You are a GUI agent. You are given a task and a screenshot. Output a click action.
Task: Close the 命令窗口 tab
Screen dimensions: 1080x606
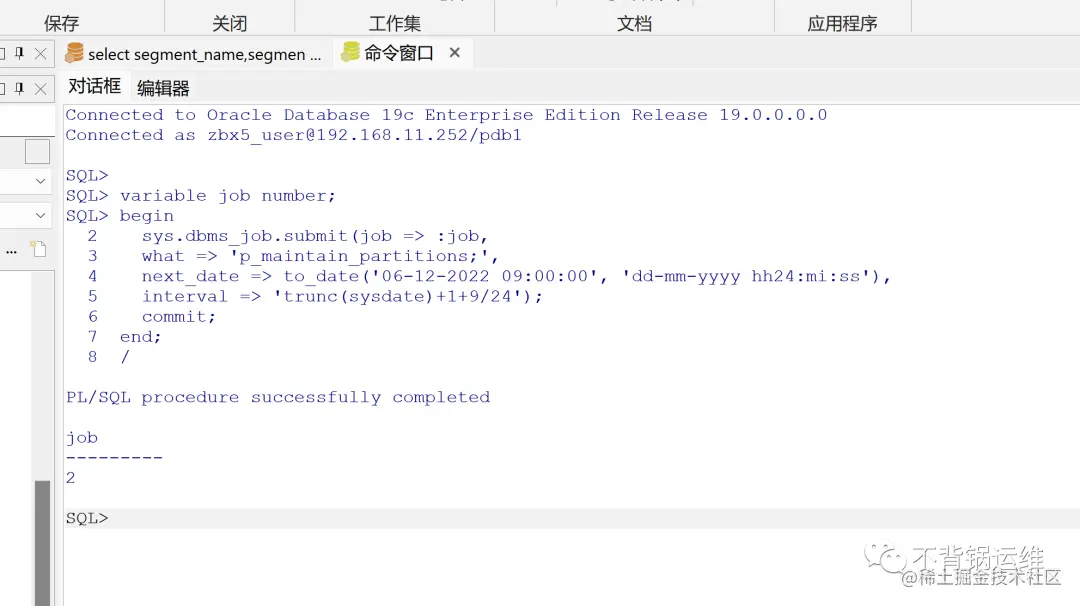[x=455, y=53]
